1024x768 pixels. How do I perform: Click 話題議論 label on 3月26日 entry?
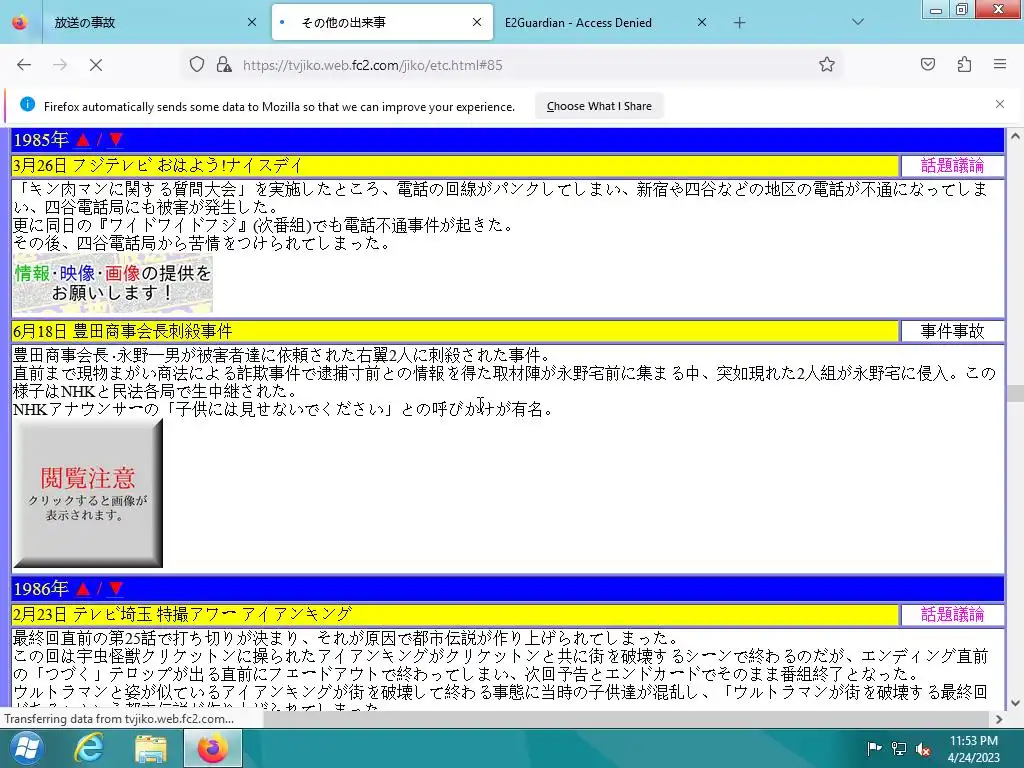pos(952,166)
